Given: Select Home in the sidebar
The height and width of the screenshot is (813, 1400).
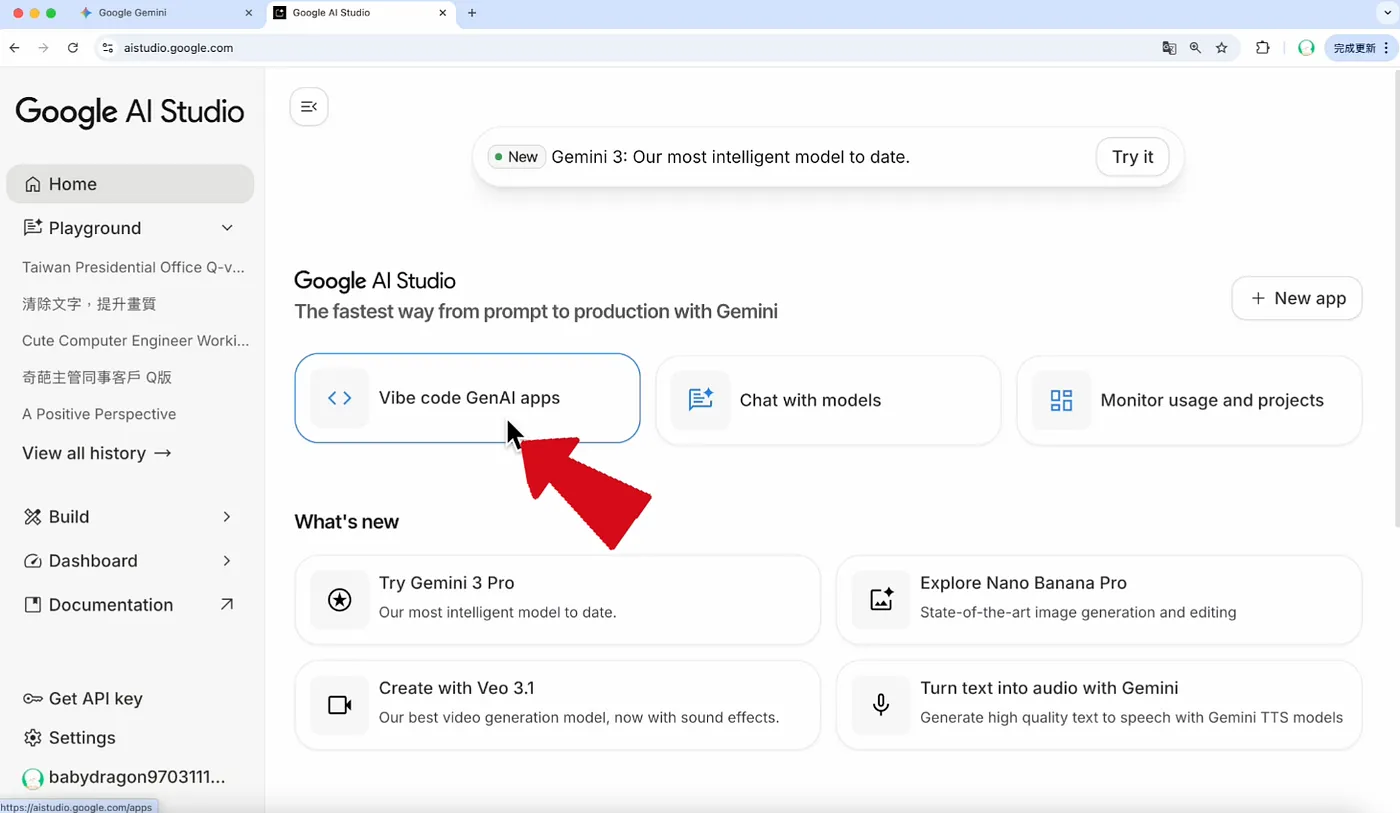Looking at the screenshot, I should pyautogui.click(x=130, y=184).
